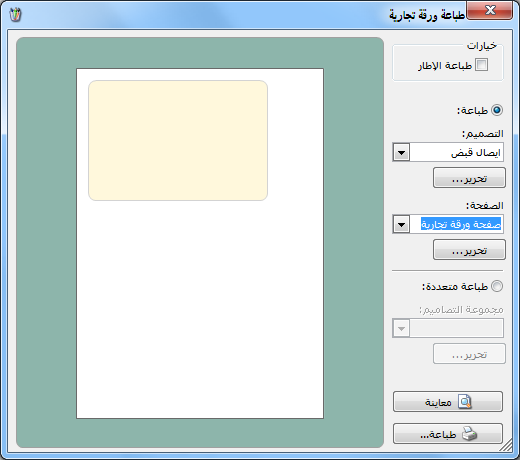Click the صفحة ورقة تجارية text field
This screenshot has height=460, width=520.
pyautogui.click(x=456, y=224)
